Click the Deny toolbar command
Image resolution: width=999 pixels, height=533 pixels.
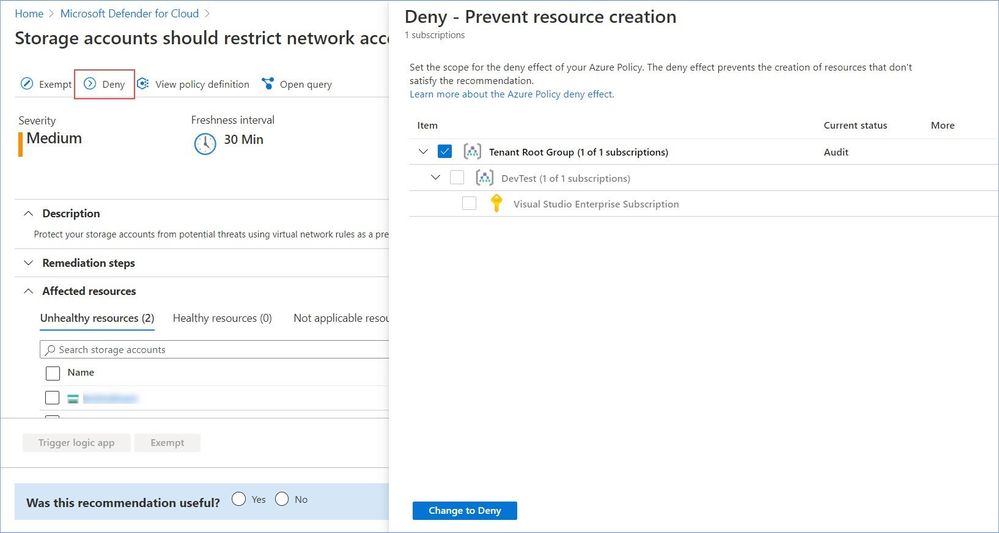coord(105,84)
